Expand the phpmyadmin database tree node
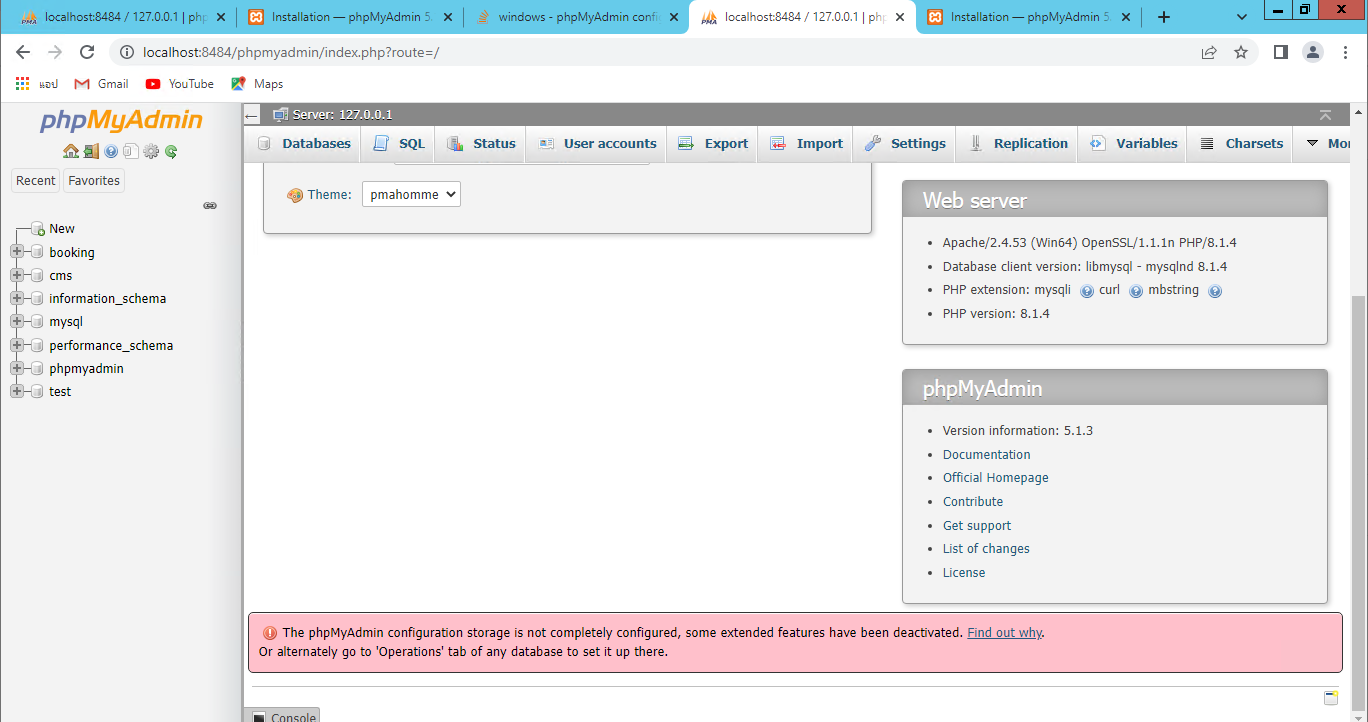 click(x=17, y=368)
